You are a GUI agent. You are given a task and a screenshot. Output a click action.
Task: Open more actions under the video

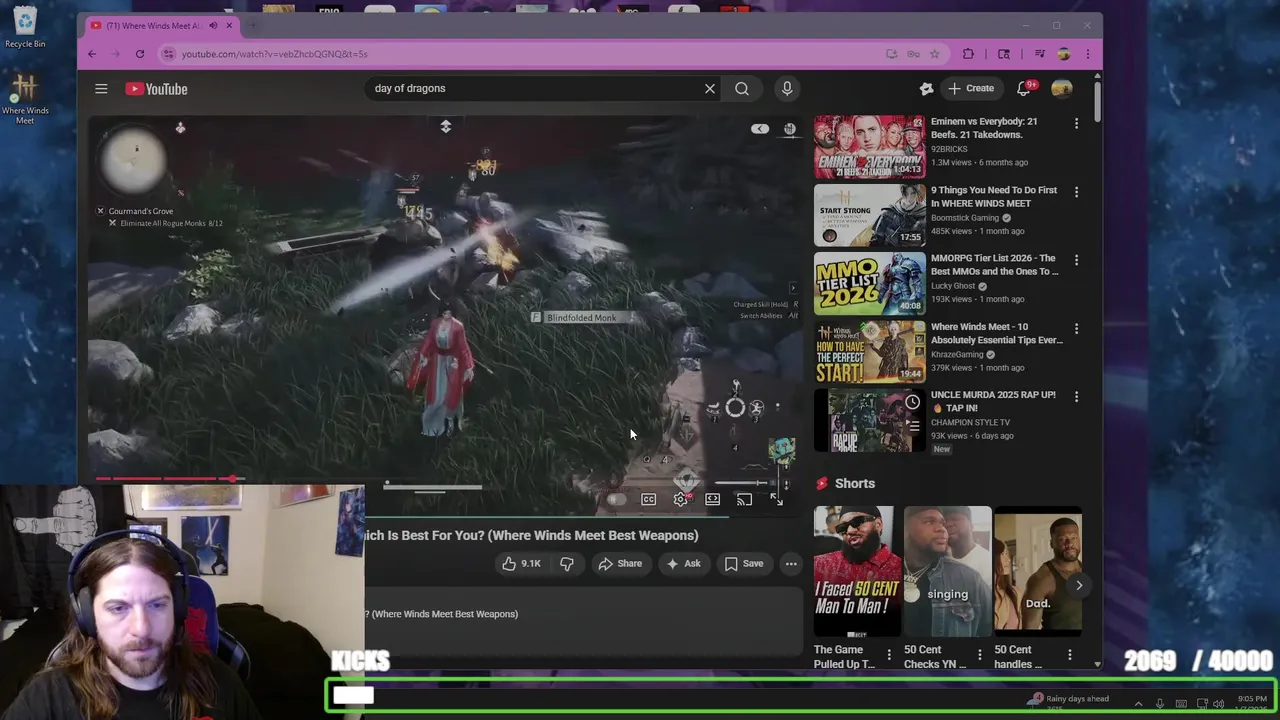coord(791,564)
